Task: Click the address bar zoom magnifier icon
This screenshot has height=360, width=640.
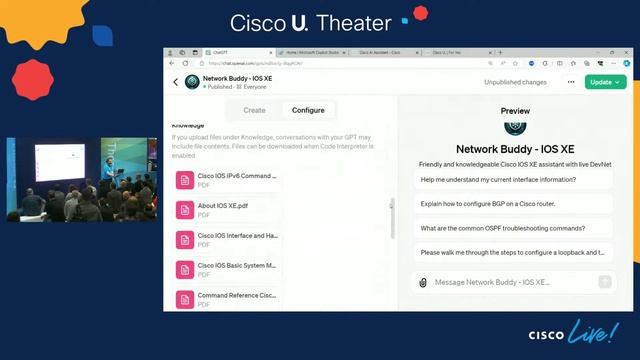Action: pos(490,63)
